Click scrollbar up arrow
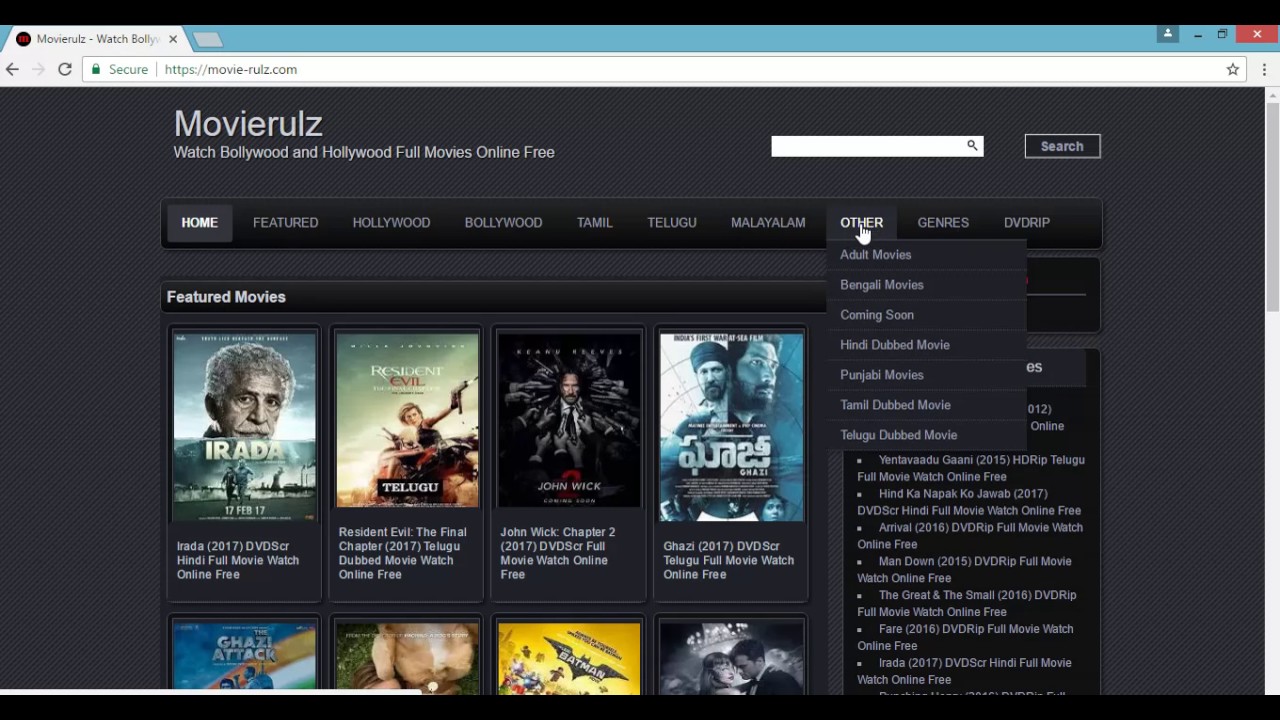 pyautogui.click(x=1273, y=95)
